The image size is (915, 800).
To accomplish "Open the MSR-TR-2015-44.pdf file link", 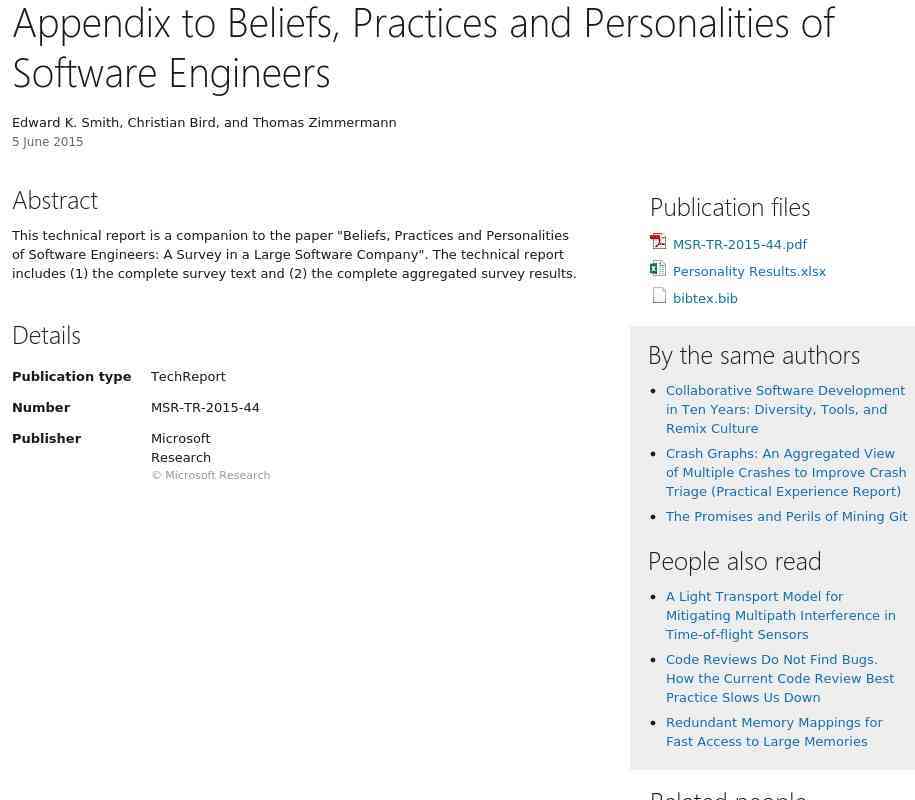I will click(739, 244).
